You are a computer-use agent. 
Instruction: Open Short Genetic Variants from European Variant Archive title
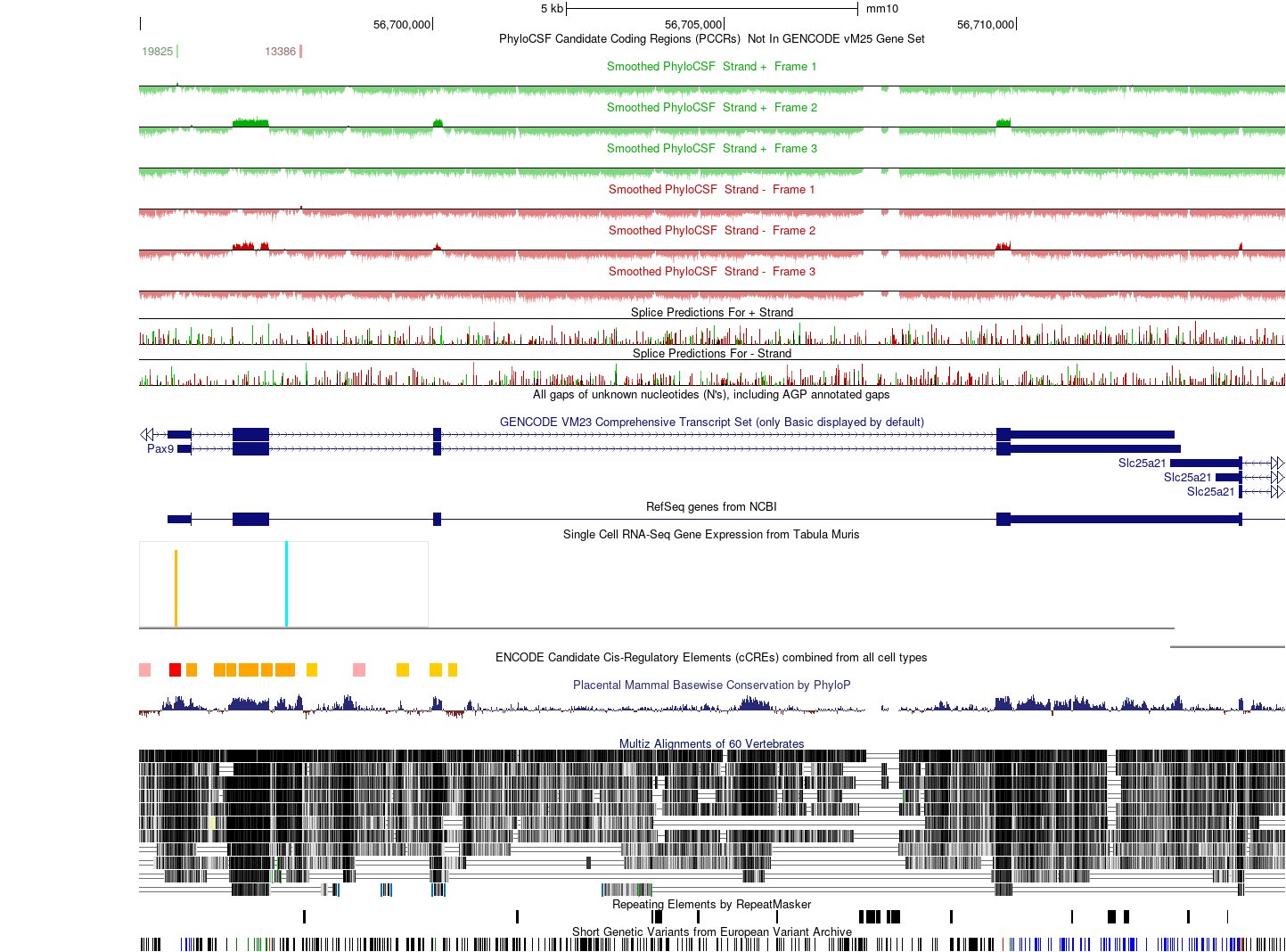tap(711, 931)
